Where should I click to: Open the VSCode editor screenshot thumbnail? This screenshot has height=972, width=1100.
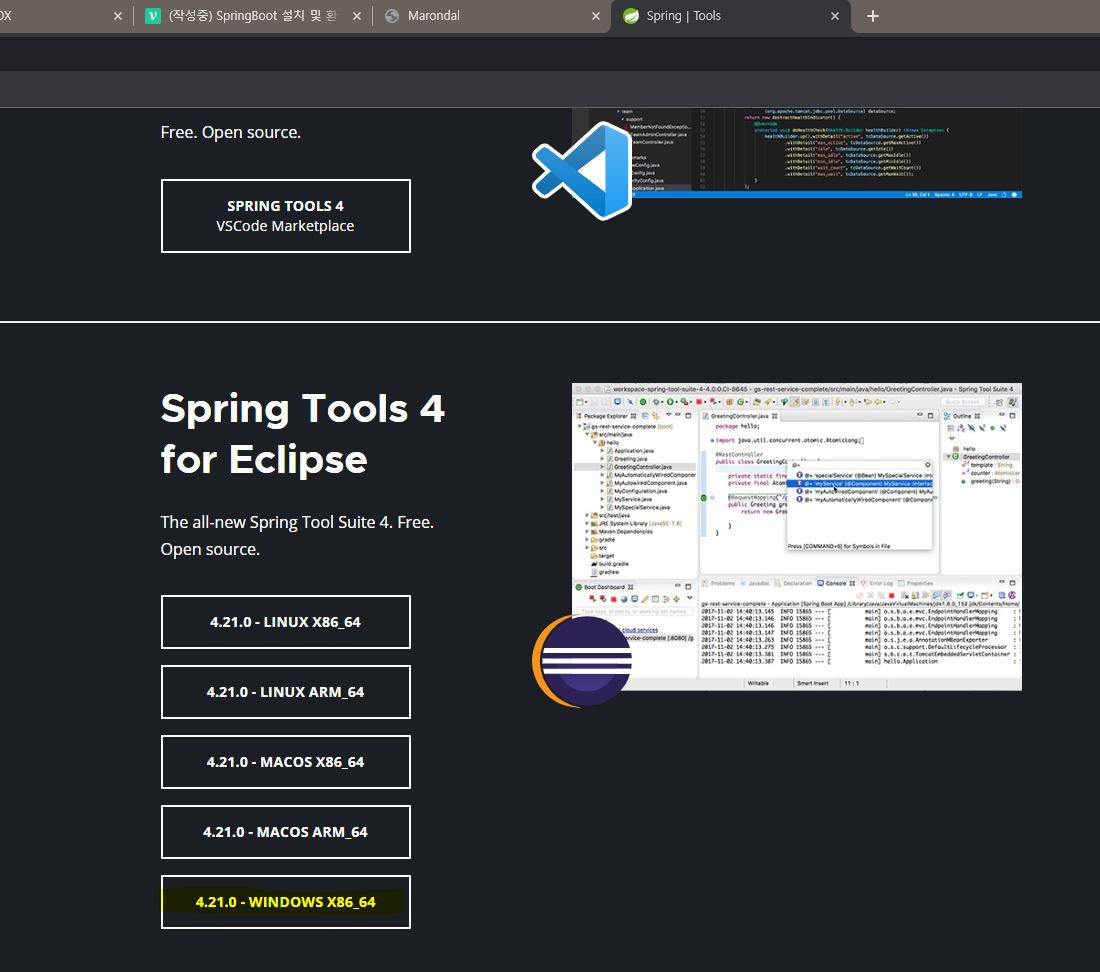(796, 153)
